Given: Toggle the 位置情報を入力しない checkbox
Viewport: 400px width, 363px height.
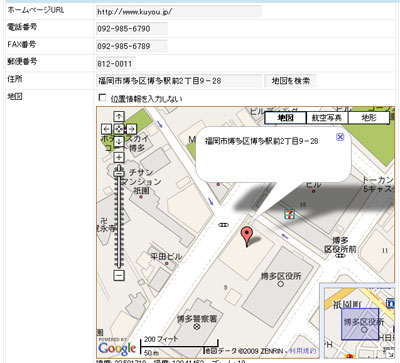Looking at the screenshot, I should click(103, 98).
